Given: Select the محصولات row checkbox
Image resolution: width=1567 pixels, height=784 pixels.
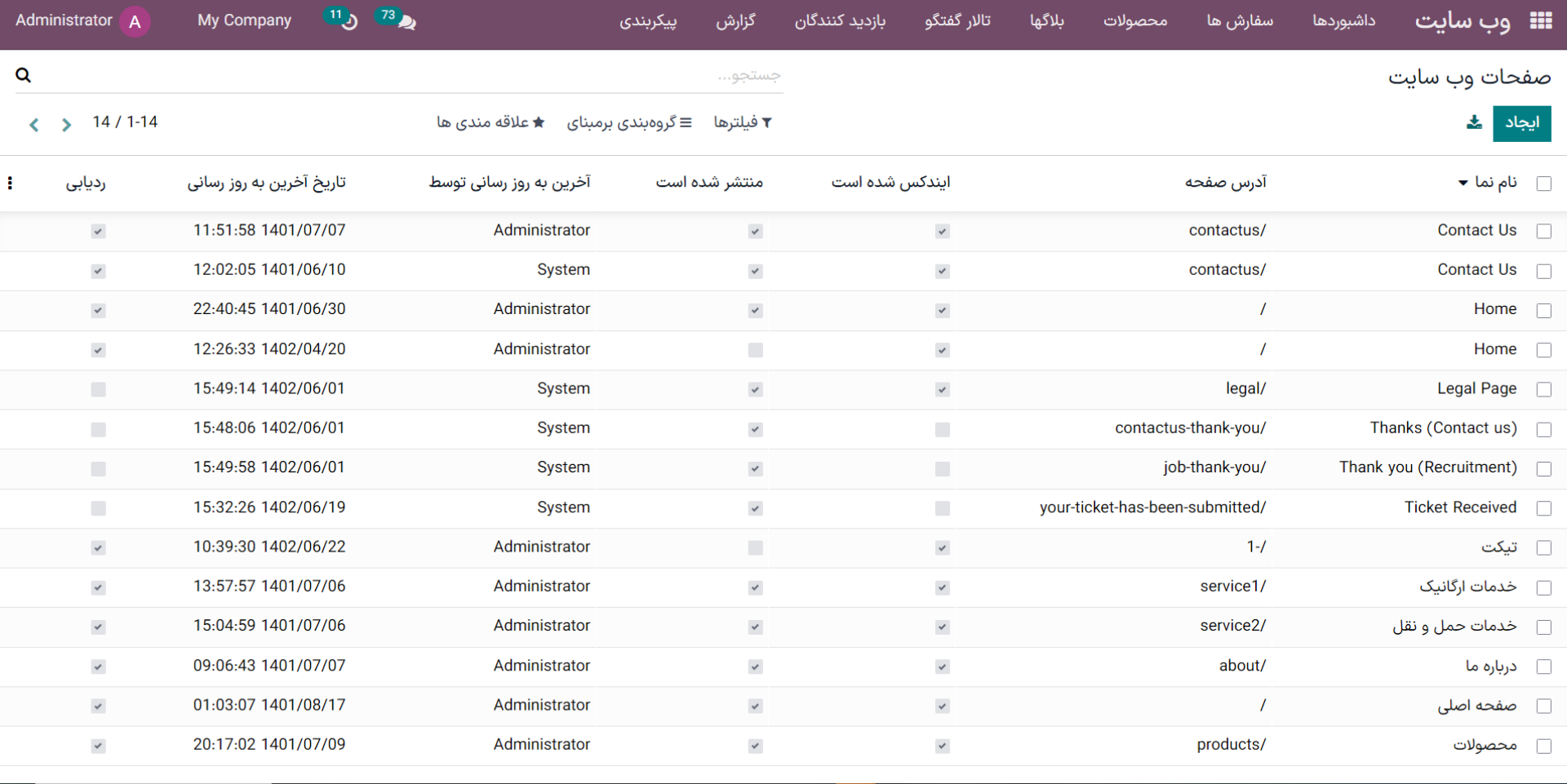Looking at the screenshot, I should click(x=1543, y=746).
